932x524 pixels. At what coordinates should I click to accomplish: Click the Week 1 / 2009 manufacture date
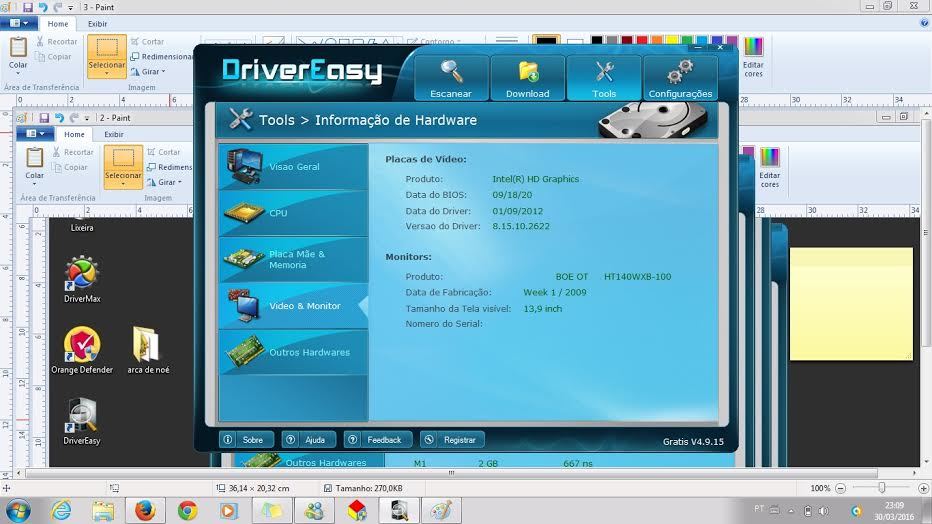555,292
